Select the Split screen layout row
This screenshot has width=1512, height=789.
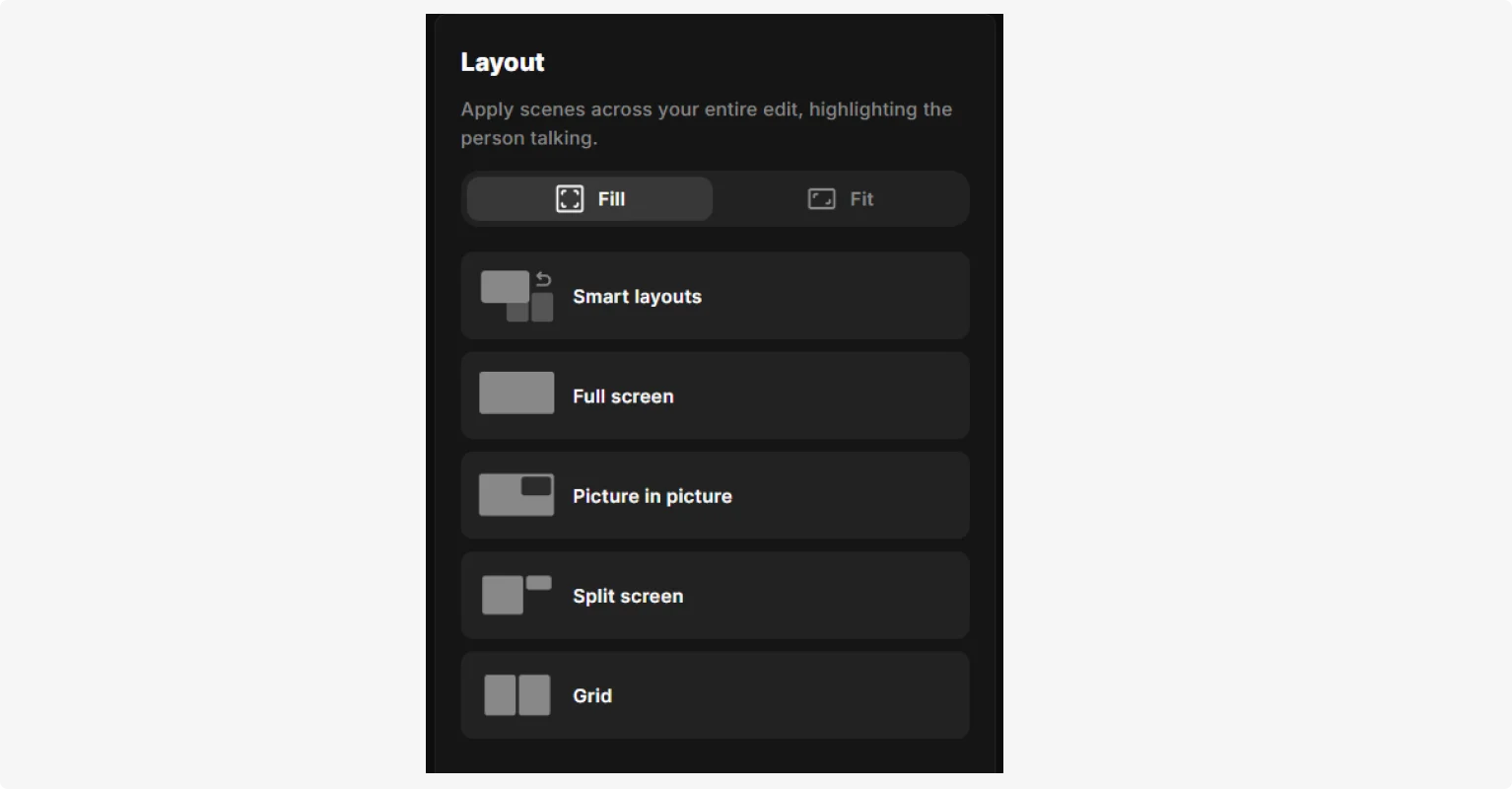pos(715,595)
